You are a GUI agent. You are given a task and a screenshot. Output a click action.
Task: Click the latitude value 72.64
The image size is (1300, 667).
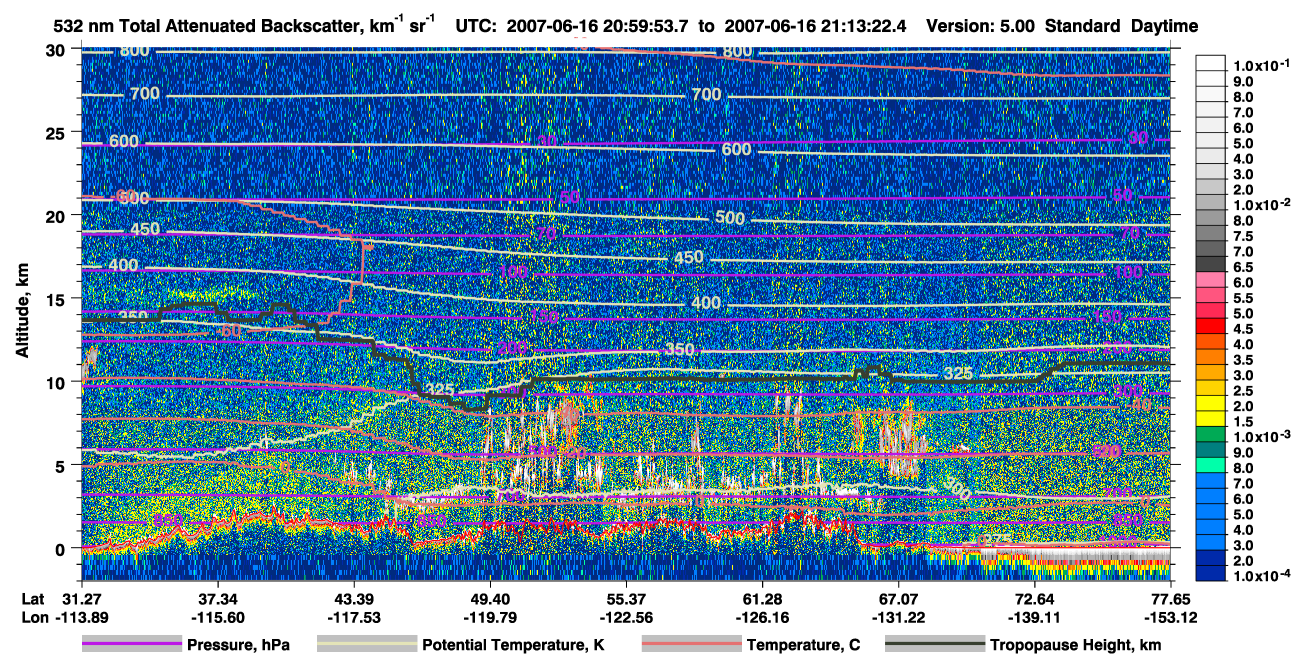click(1035, 597)
